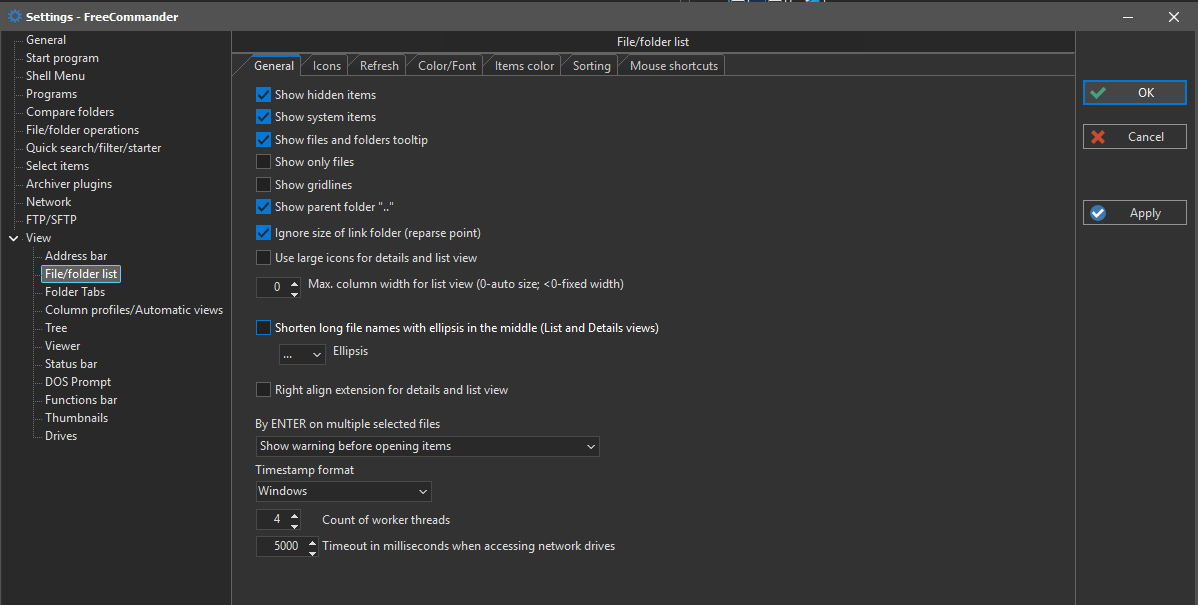Image resolution: width=1198 pixels, height=605 pixels.
Task: Click the green checkmark OK button
Action: pyautogui.click(x=1134, y=93)
